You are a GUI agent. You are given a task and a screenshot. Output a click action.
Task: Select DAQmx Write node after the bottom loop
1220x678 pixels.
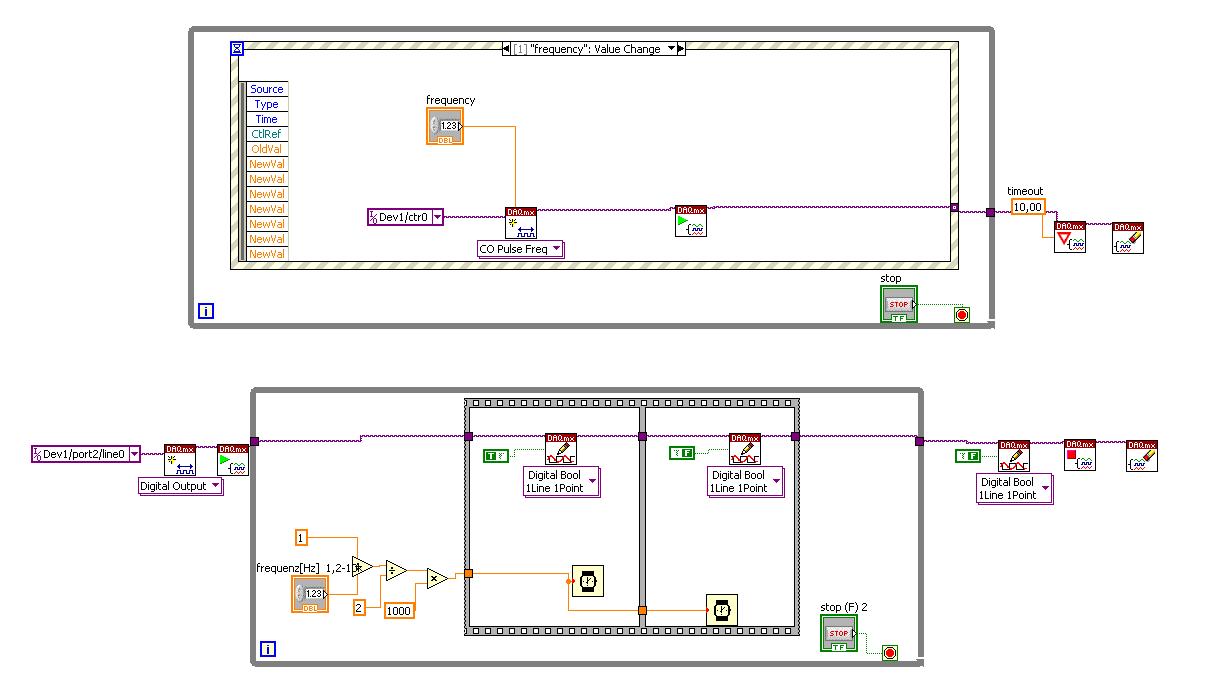[1014, 455]
